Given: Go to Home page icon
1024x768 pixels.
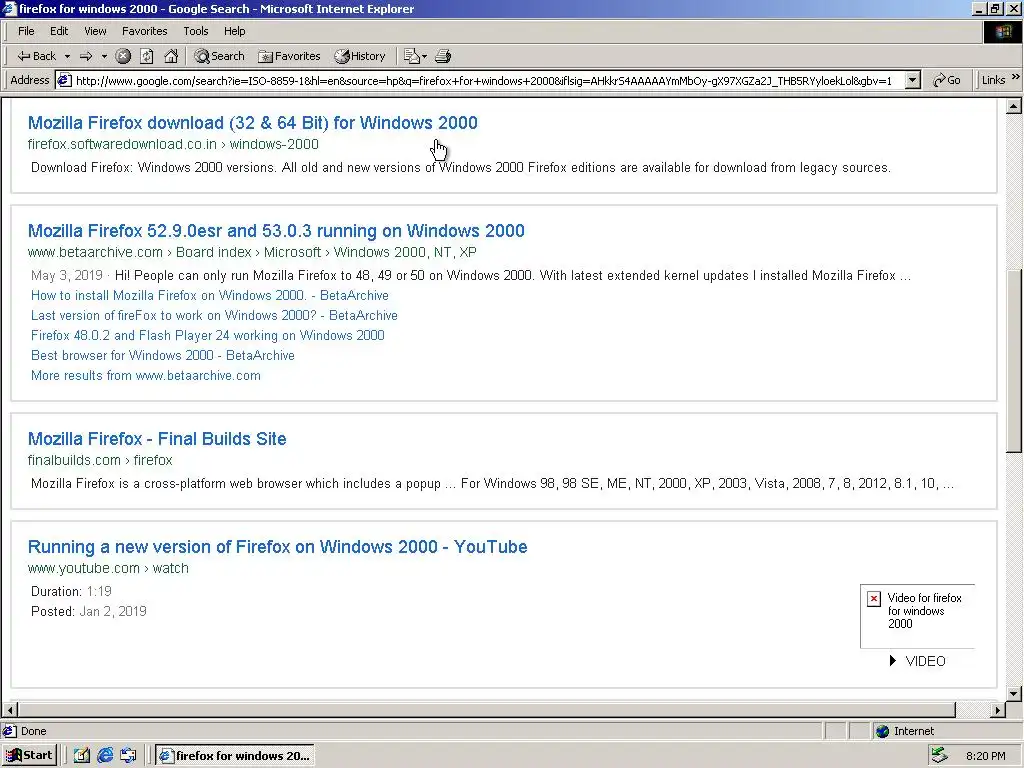Looking at the screenshot, I should [x=171, y=56].
